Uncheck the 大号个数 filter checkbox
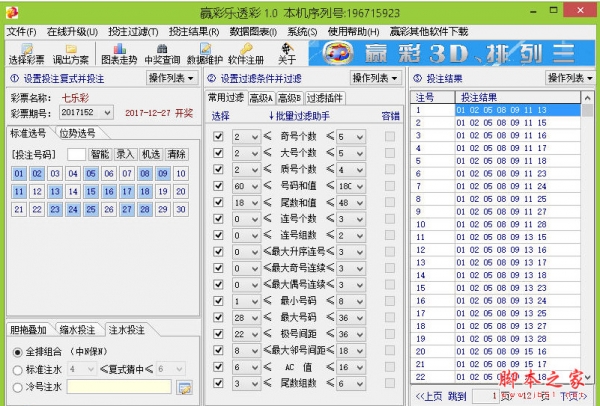The image size is (600, 406). 218,153
